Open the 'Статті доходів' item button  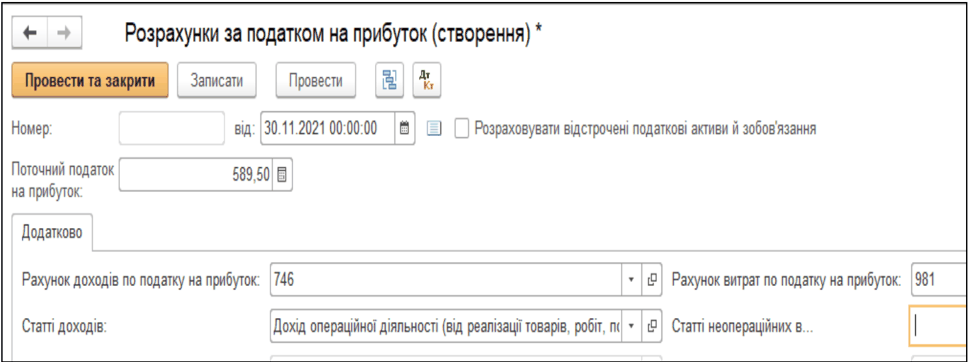point(651,325)
